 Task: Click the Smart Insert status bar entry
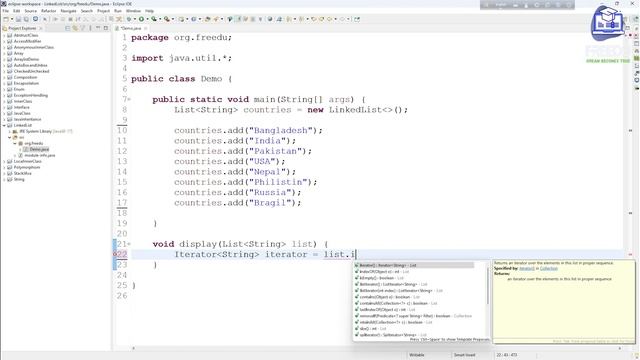464,355
